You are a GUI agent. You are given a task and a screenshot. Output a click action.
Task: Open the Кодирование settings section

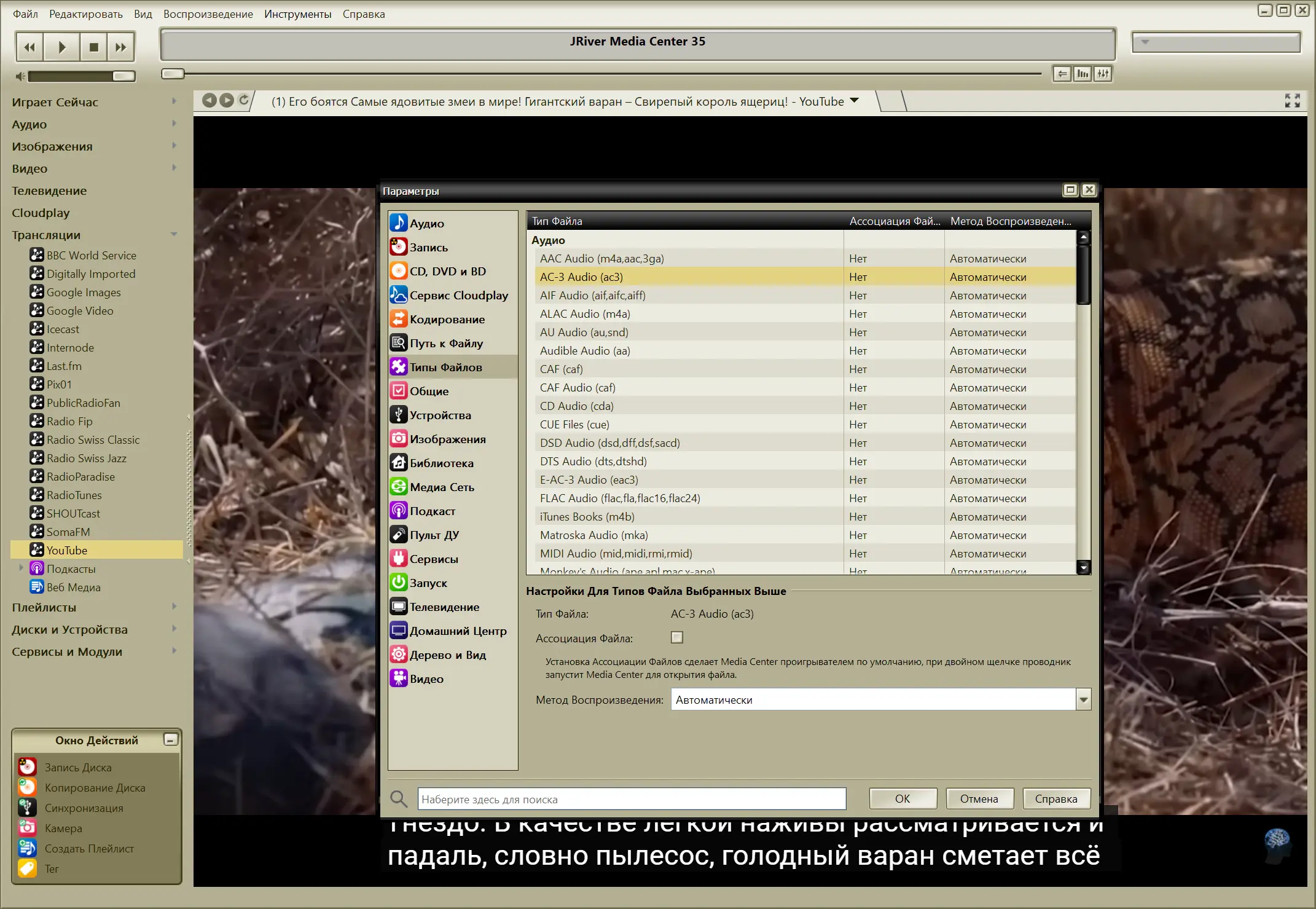[447, 319]
